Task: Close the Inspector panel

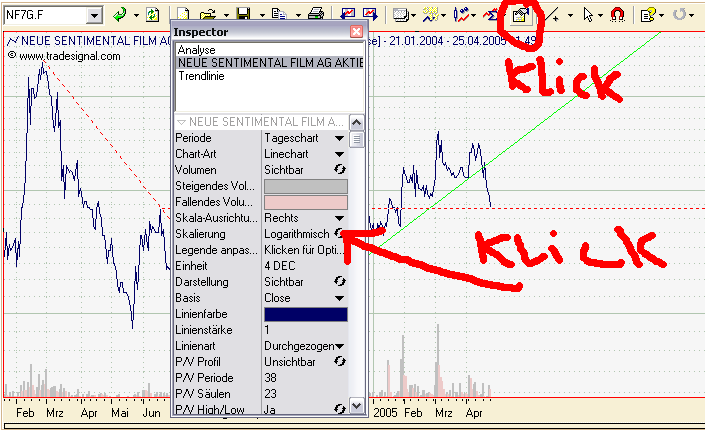Action: [356, 31]
